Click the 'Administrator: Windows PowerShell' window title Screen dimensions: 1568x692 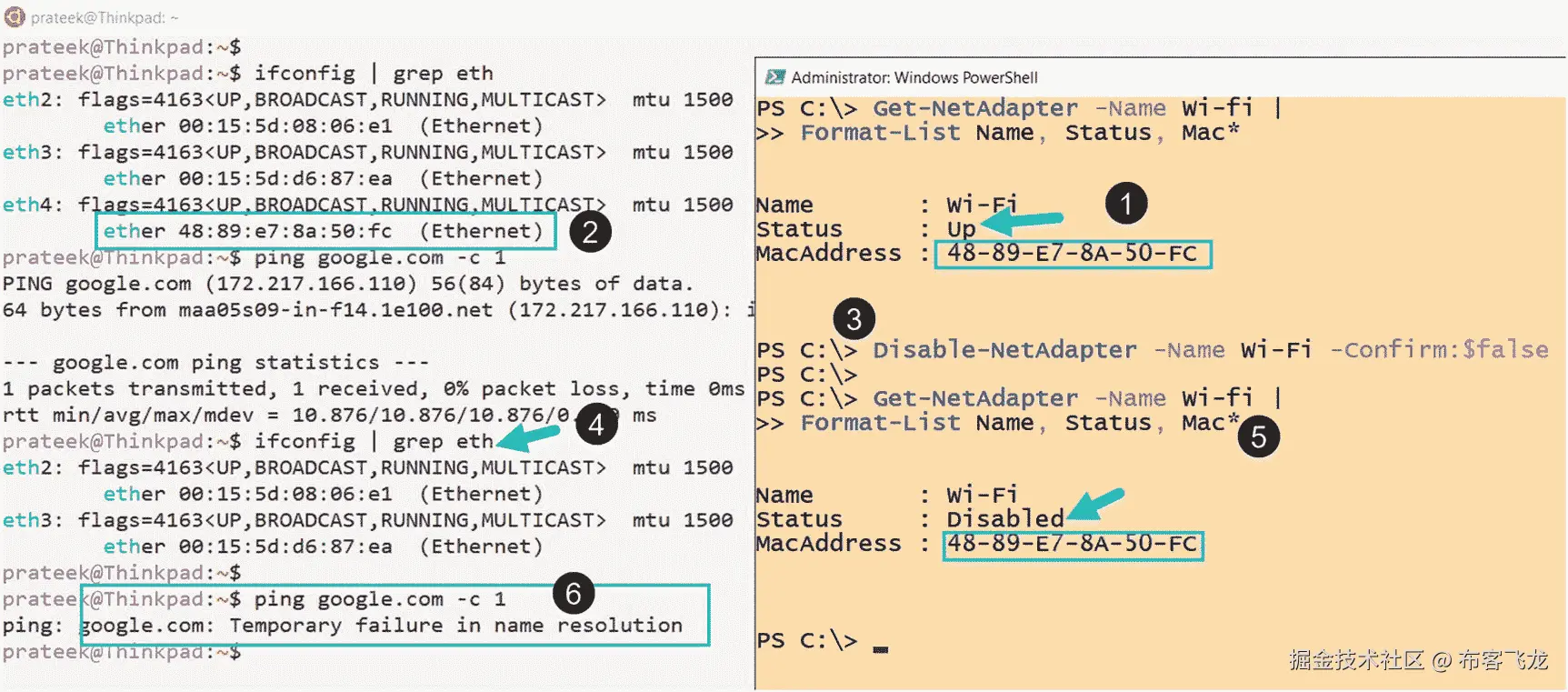coord(914,77)
